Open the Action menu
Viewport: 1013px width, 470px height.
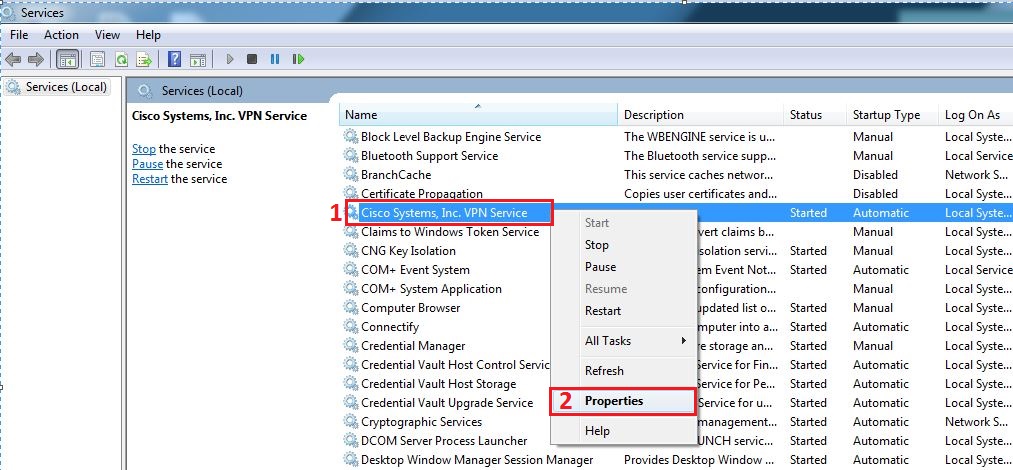[61, 35]
